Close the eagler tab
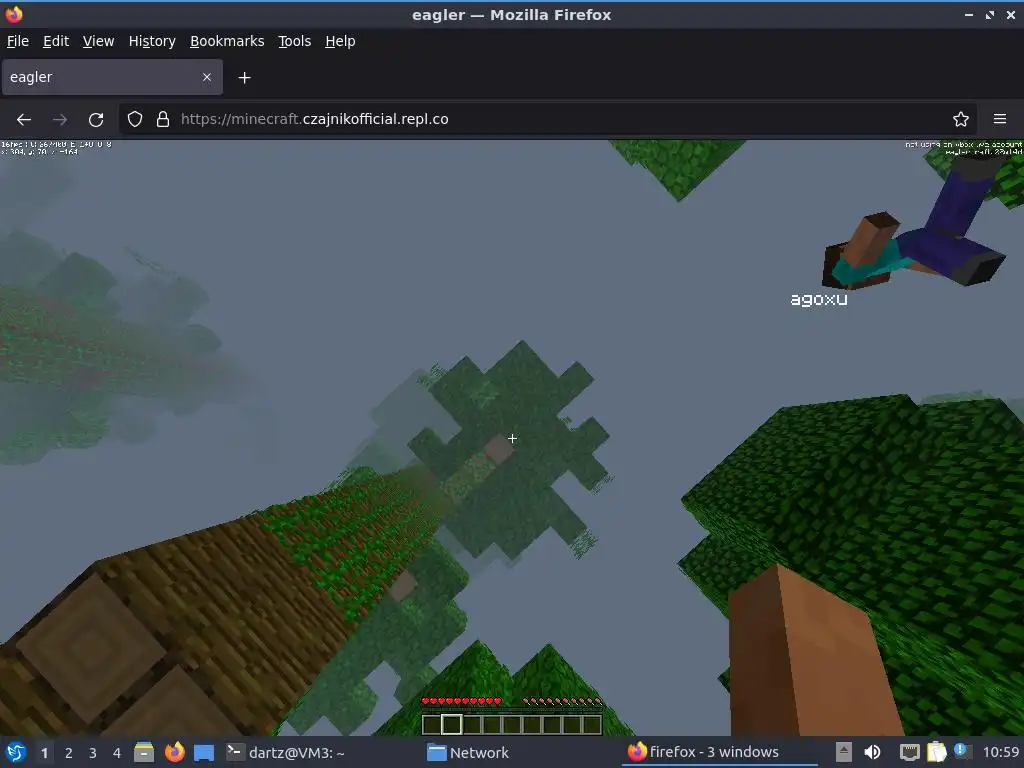Screen dimensions: 1024x768 coord(206,77)
